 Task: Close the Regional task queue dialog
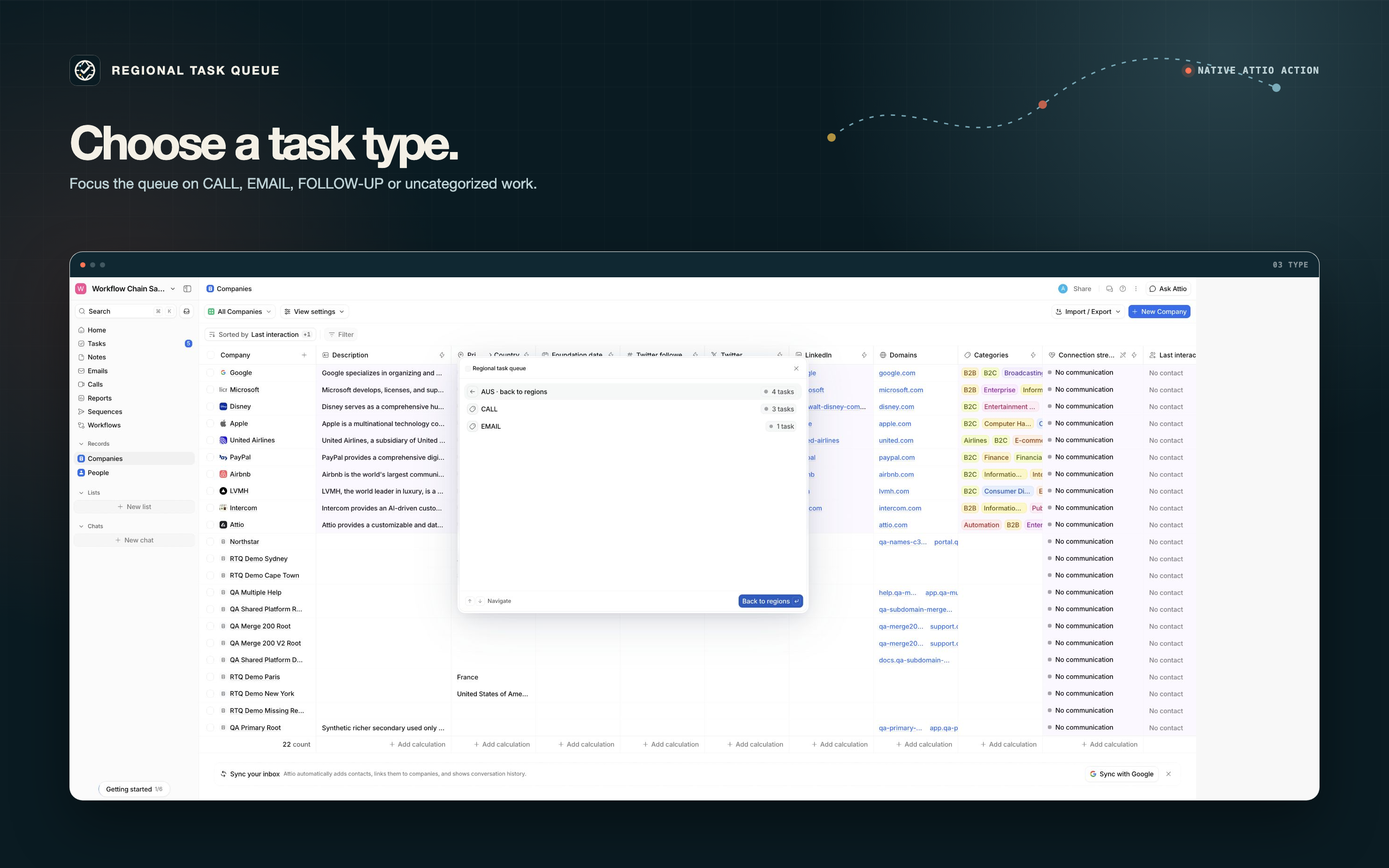click(x=796, y=369)
